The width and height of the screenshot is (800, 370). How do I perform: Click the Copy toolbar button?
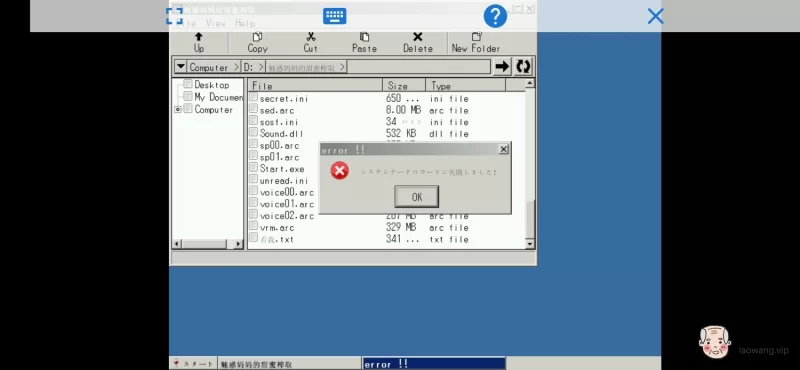[257, 43]
